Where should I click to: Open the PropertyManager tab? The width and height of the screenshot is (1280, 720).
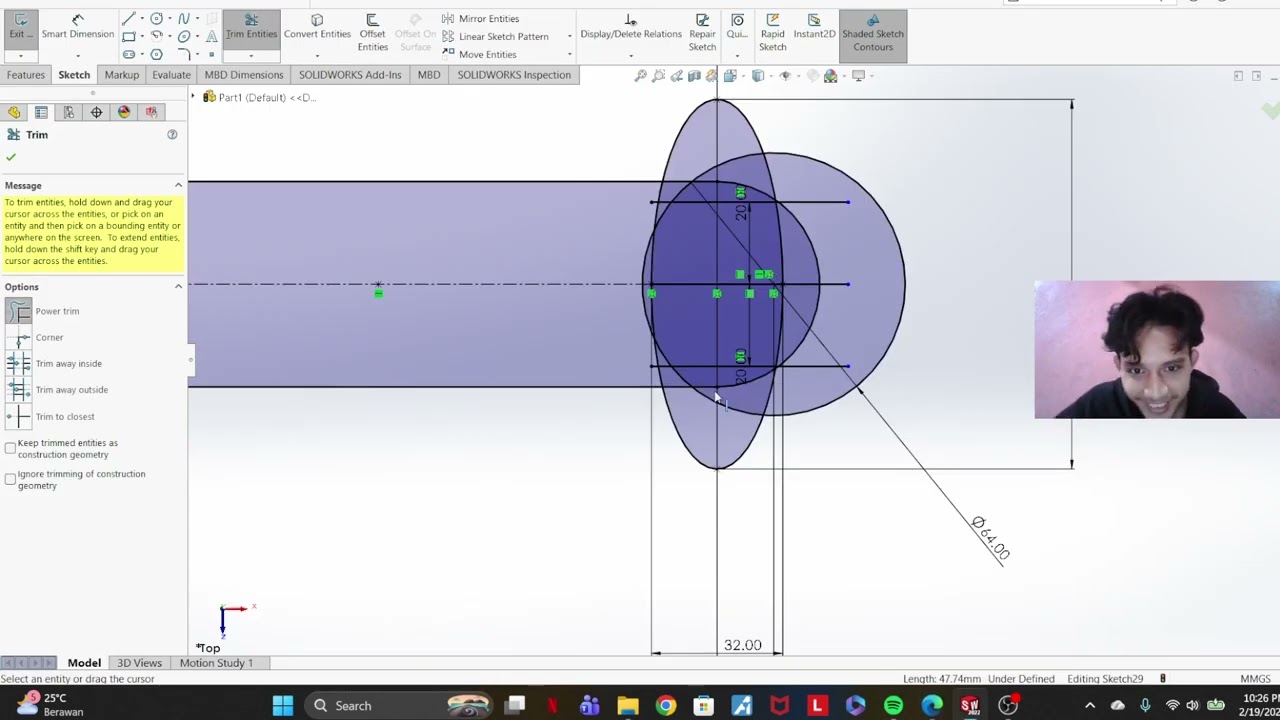41,112
